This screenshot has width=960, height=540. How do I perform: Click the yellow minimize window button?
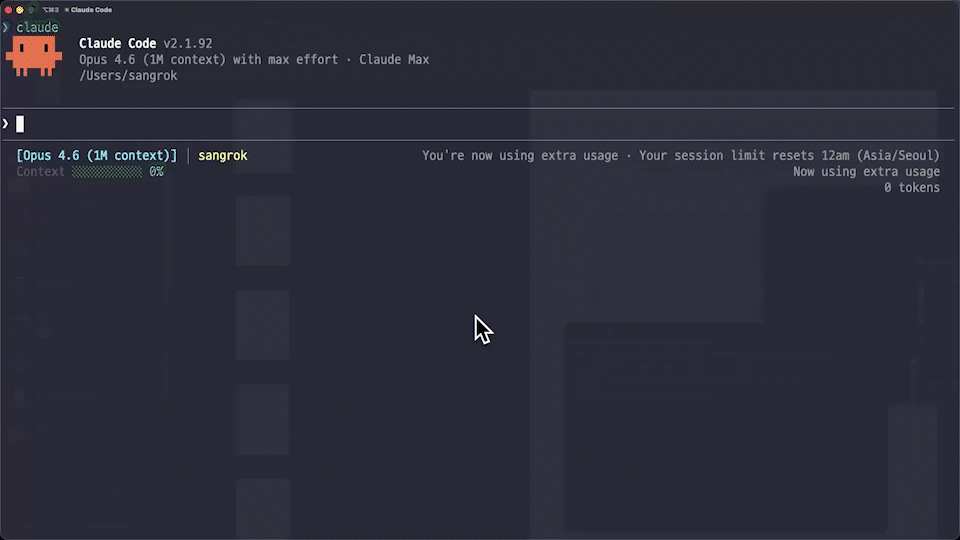20,10
